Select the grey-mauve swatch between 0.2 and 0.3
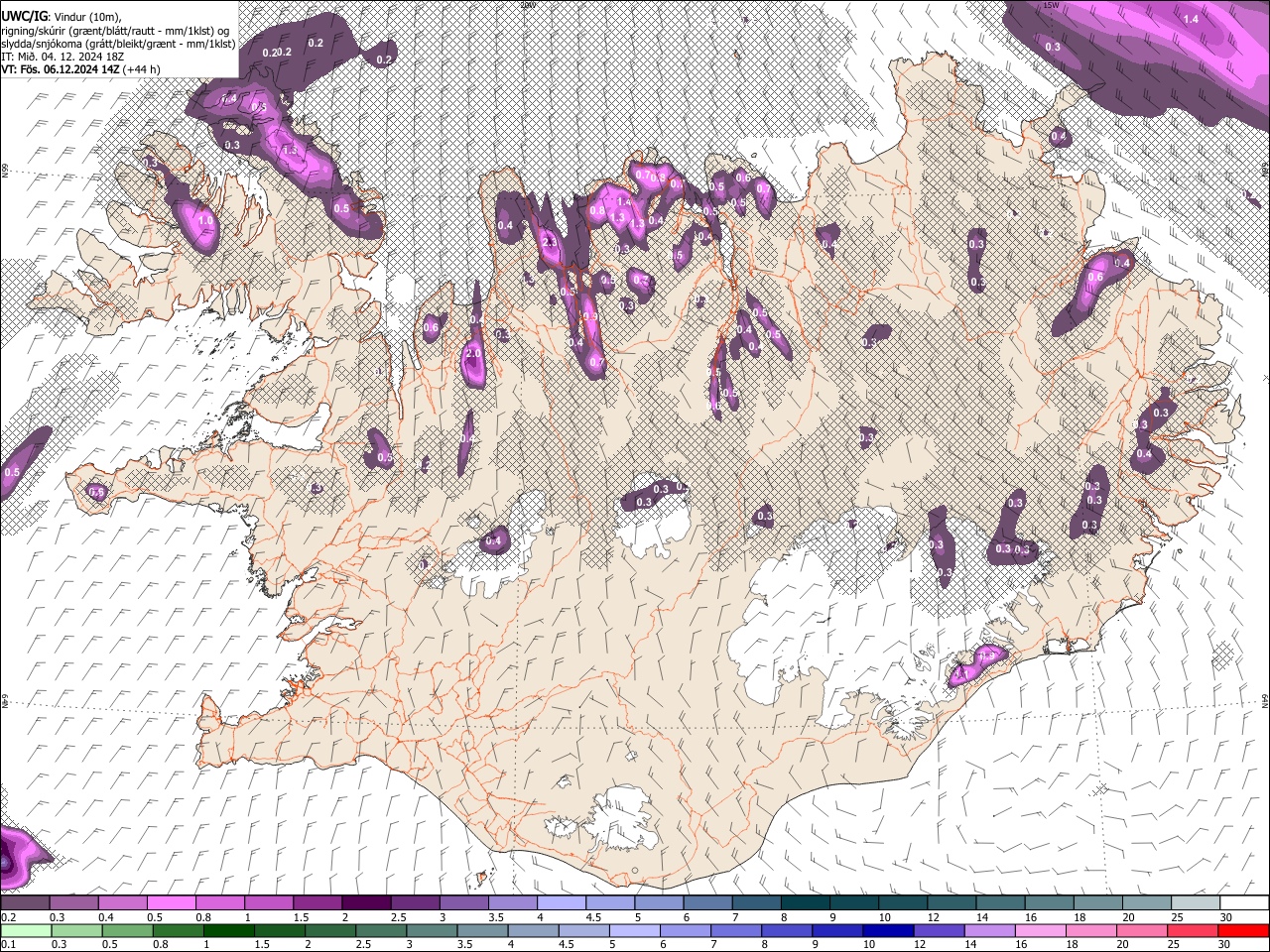Screen dimensions: 1270x952 25,903
